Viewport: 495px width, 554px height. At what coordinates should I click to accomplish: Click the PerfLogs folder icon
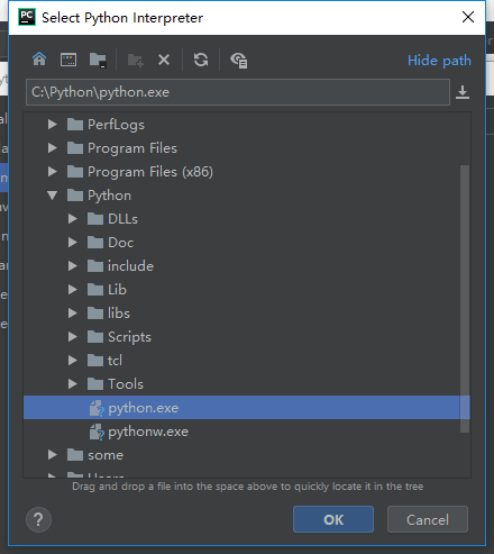(x=75, y=124)
